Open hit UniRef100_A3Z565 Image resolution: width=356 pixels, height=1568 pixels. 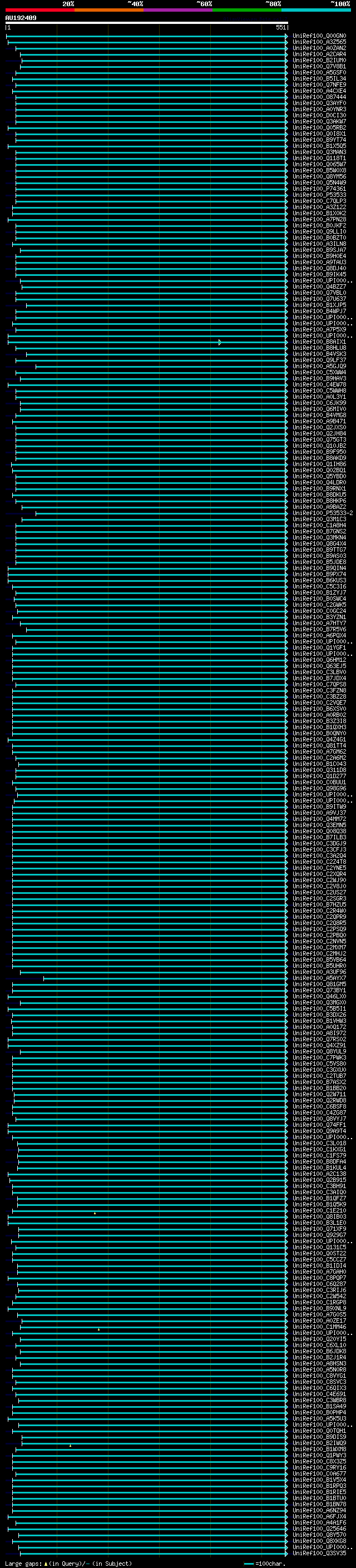(x=319, y=42)
